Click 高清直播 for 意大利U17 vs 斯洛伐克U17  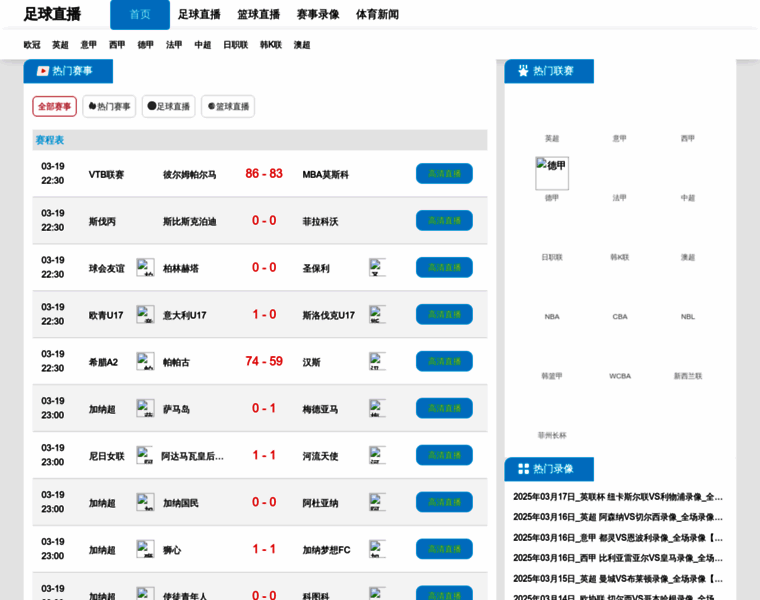click(444, 315)
